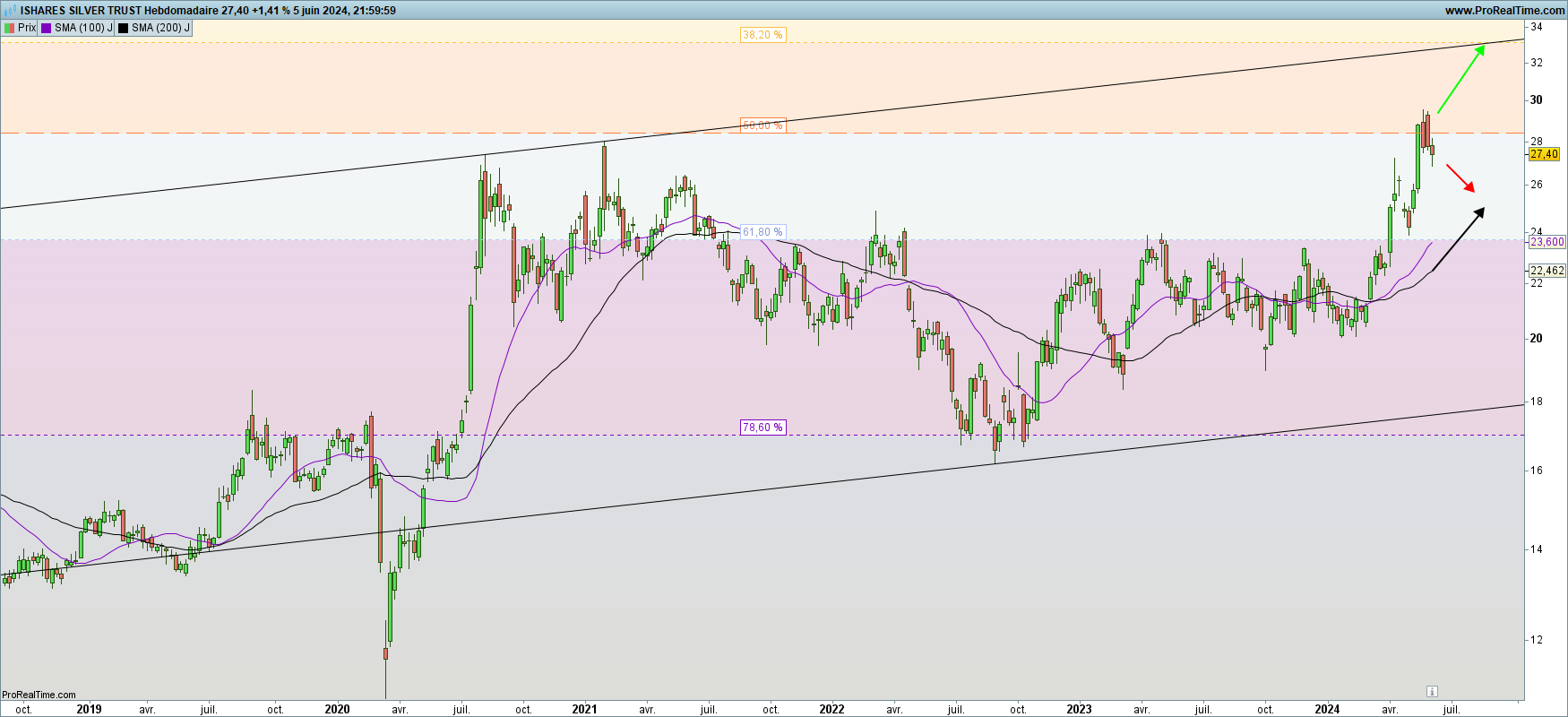Click the 38,20 % Fibonacci level label
Screen dimensions: 1568x717
pos(762,35)
